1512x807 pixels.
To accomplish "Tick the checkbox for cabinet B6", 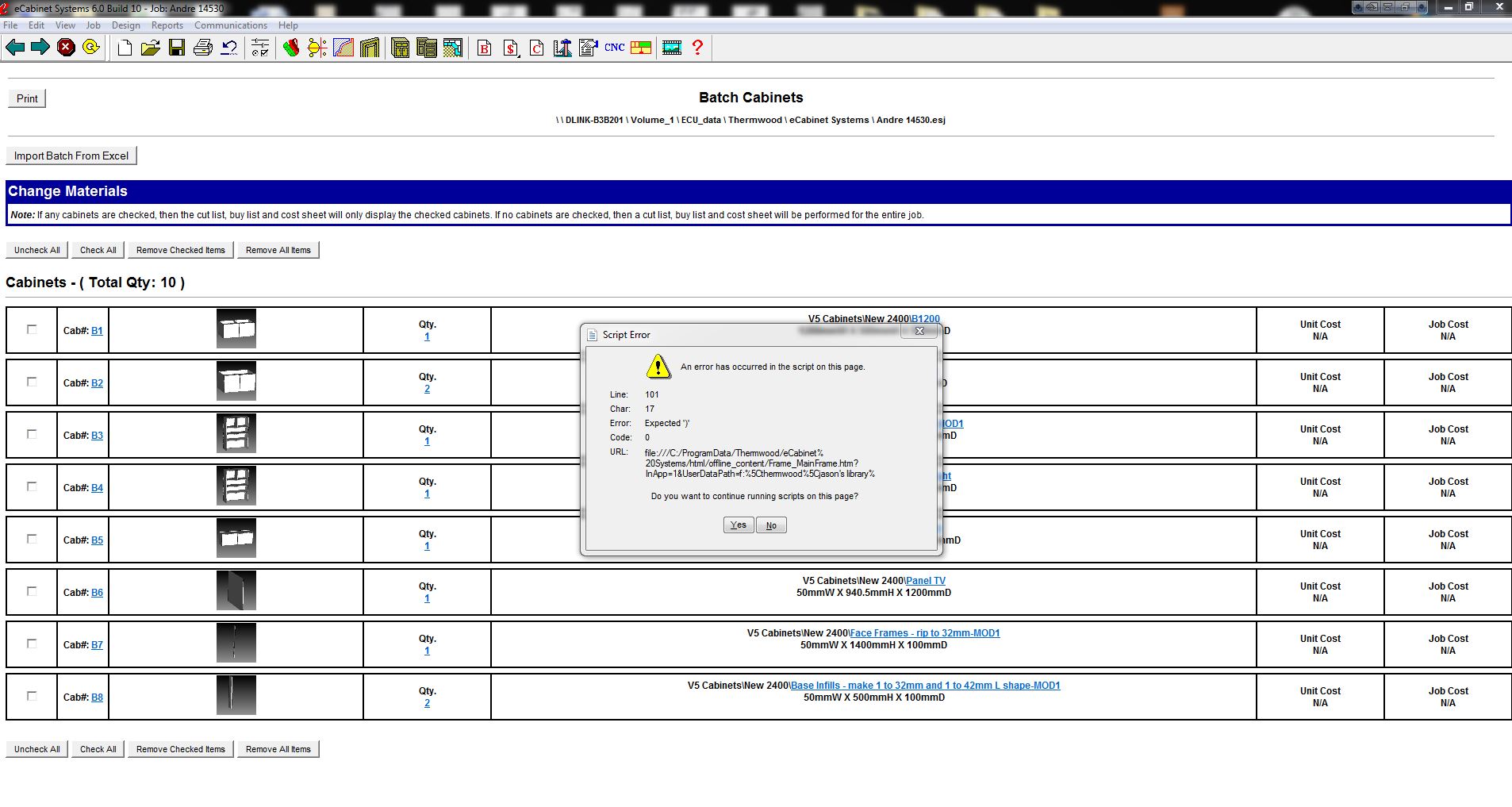I will (32, 591).
